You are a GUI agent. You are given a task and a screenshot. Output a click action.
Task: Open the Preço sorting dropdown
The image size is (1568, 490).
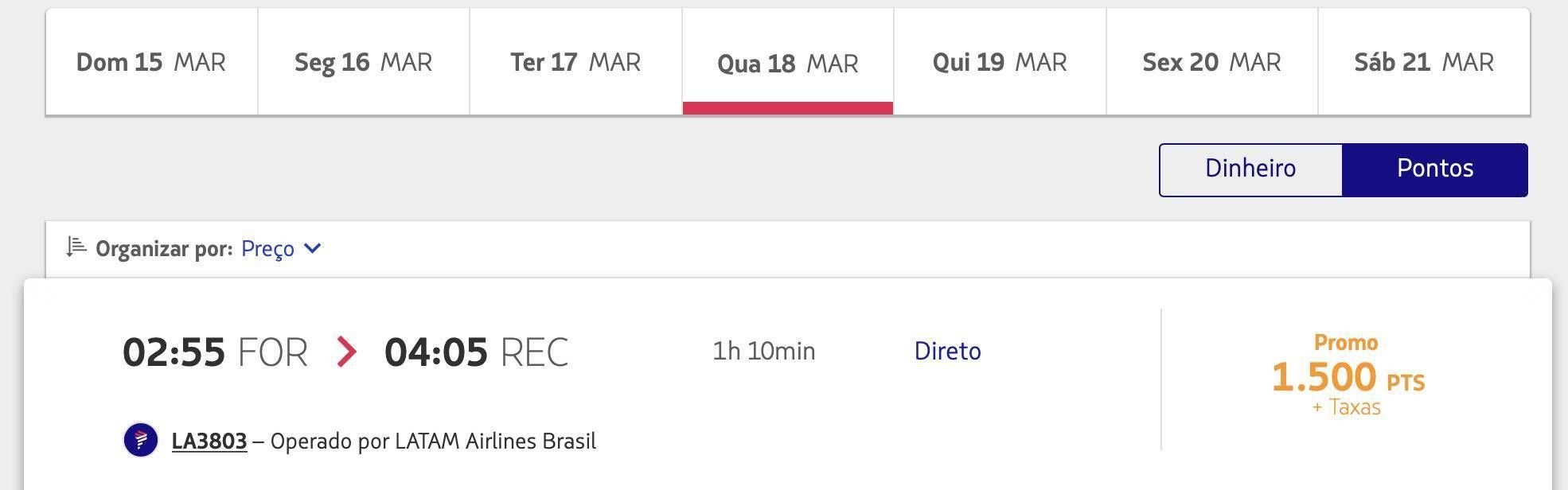pyautogui.click(x=280, y=248)
